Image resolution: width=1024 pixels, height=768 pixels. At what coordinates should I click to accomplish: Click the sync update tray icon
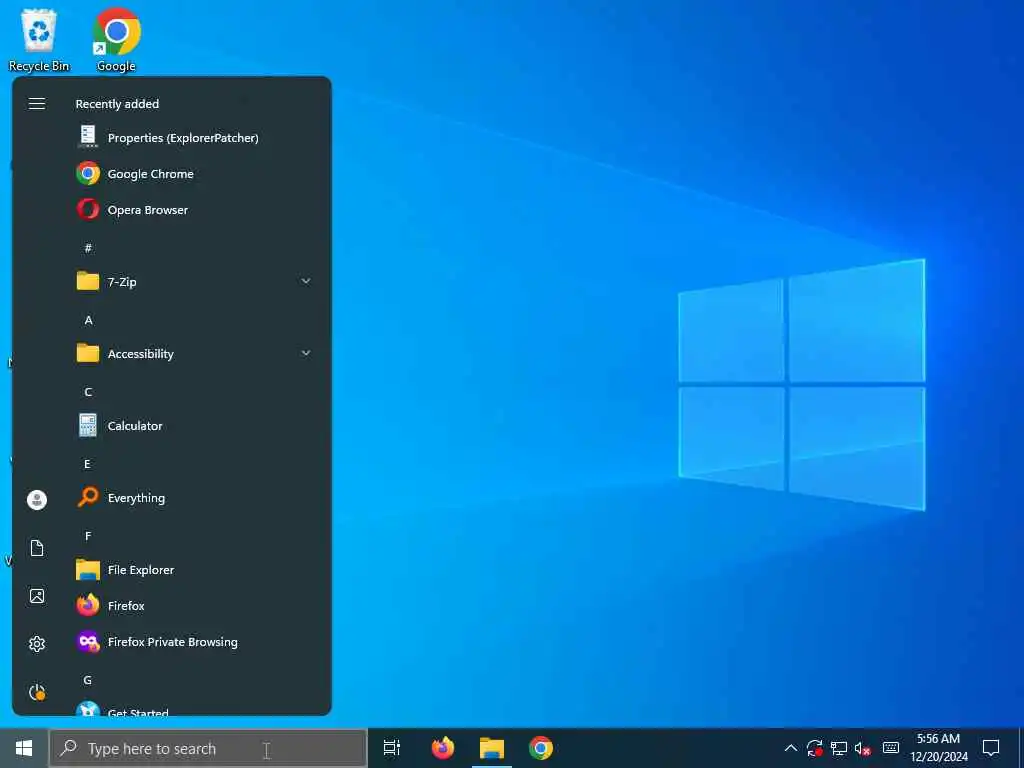[814, 748]
